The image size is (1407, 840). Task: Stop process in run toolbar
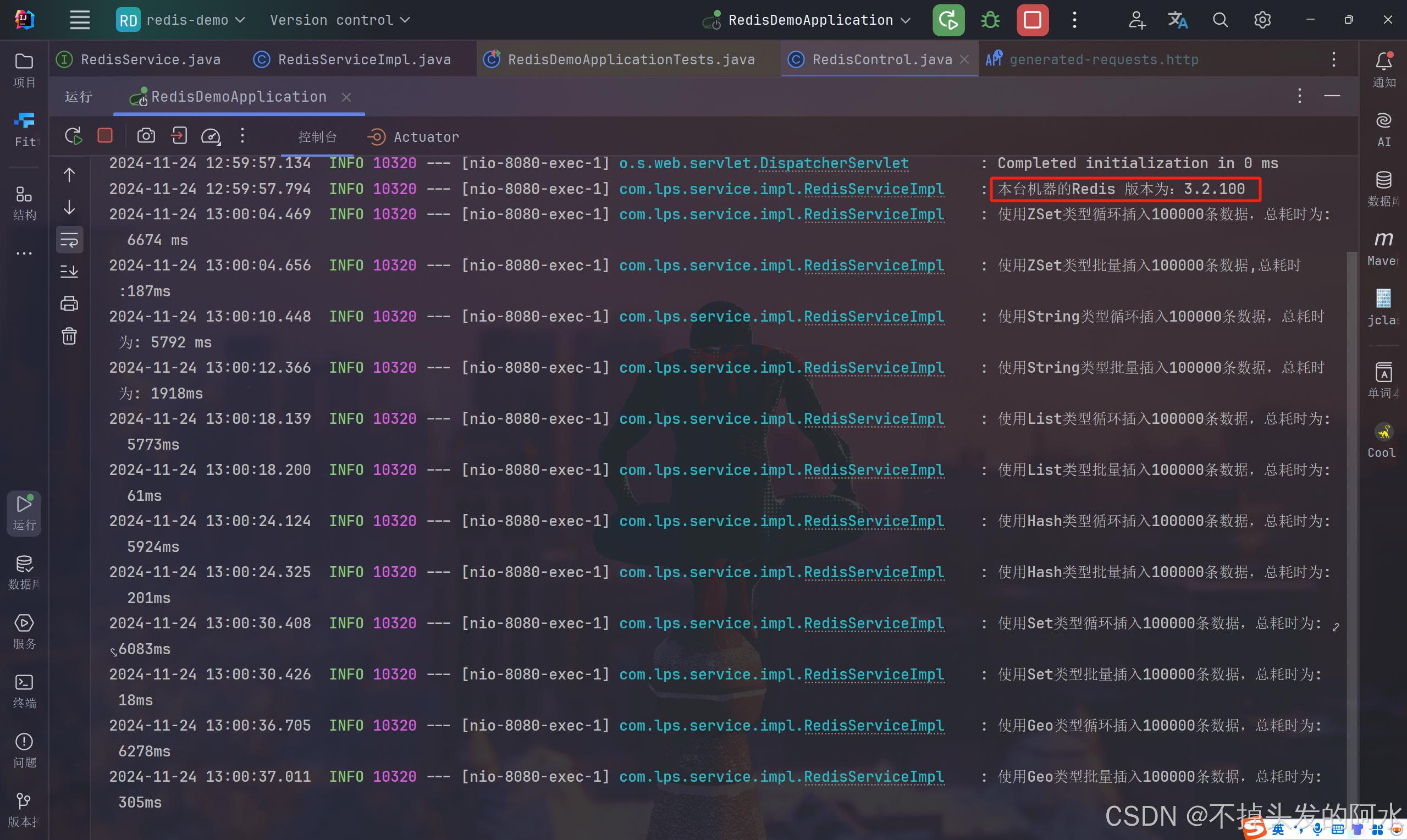tap(104, 135)
